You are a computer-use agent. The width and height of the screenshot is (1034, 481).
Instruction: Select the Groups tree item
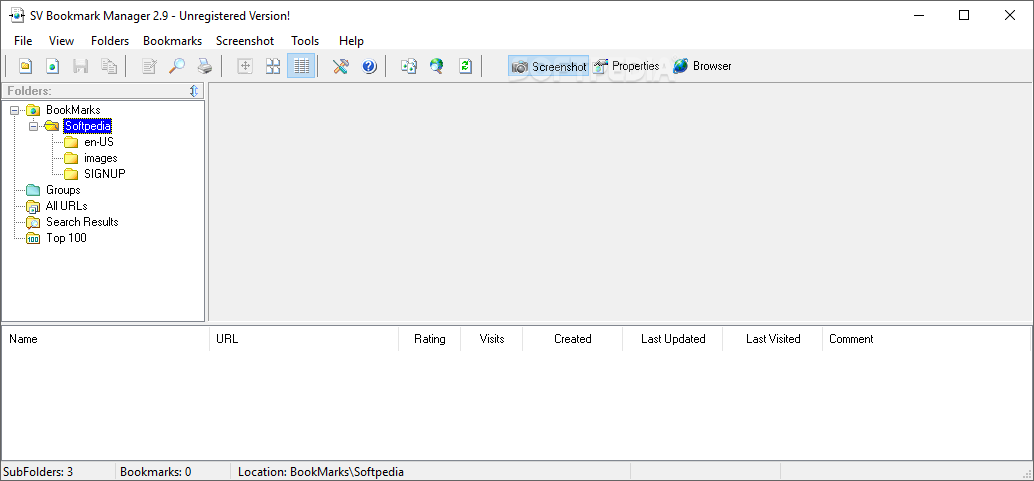63,190
